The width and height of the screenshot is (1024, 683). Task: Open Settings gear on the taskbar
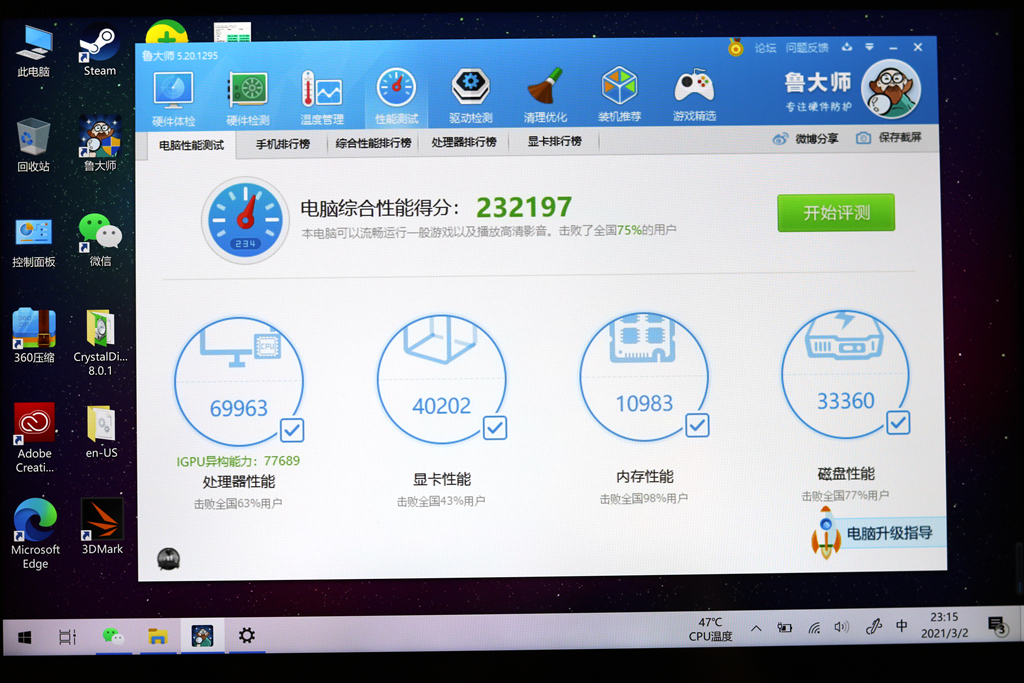[247, 635]
